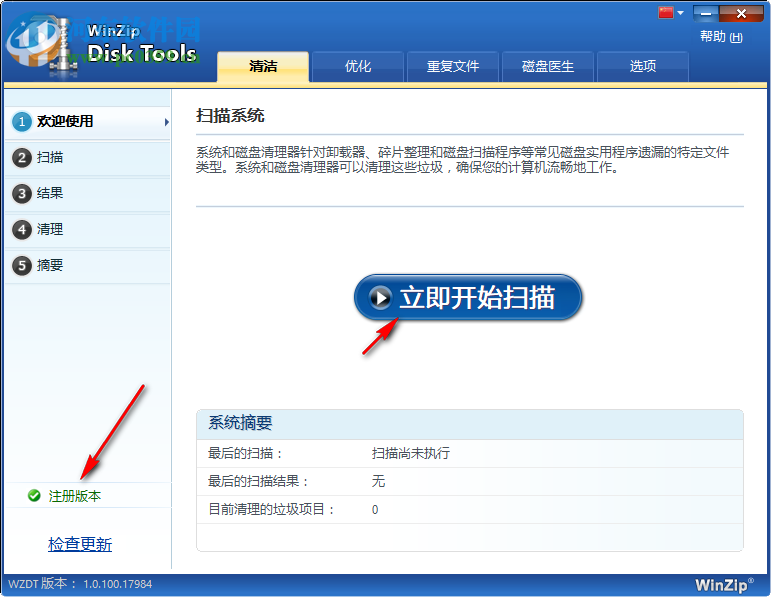Click the green check registered icon
Viewport: 771px width, 597px height.
click(34, 496)
